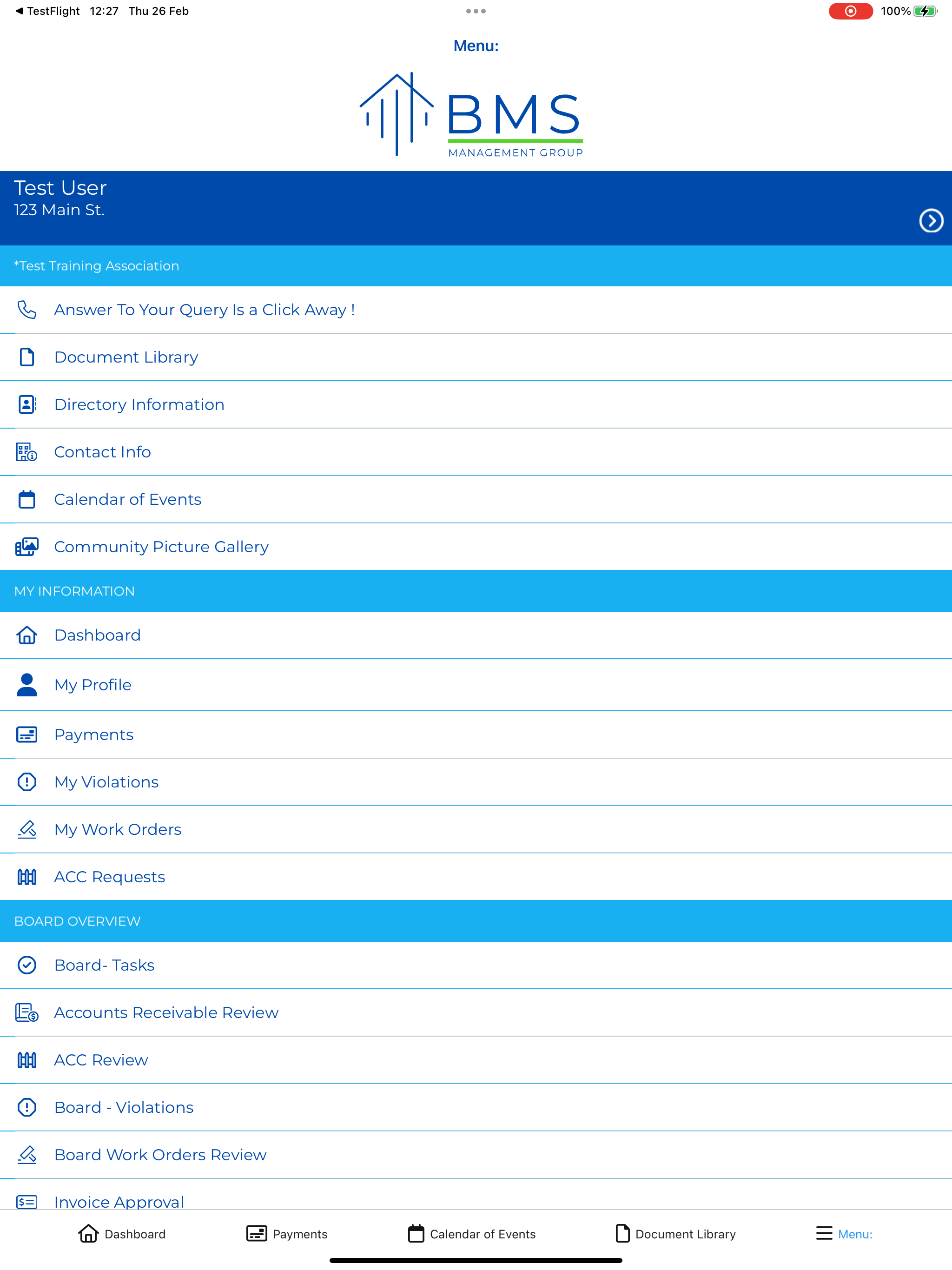
Task: Open Accounts Receivable Review
Action: tap(476, 1012)
